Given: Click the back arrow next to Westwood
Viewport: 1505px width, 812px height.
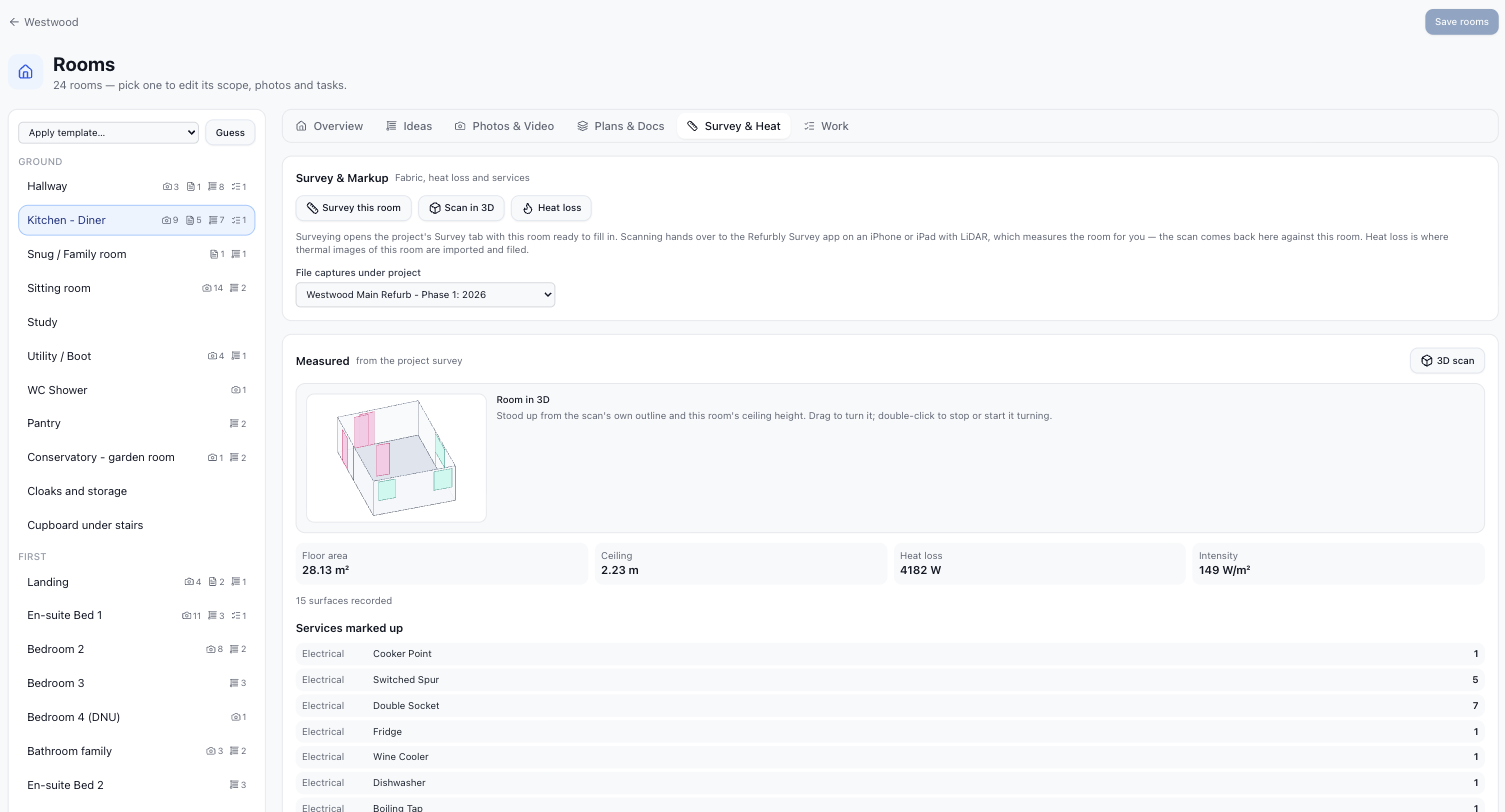Looking at the screenshot, I should click(x=14, y=22).
